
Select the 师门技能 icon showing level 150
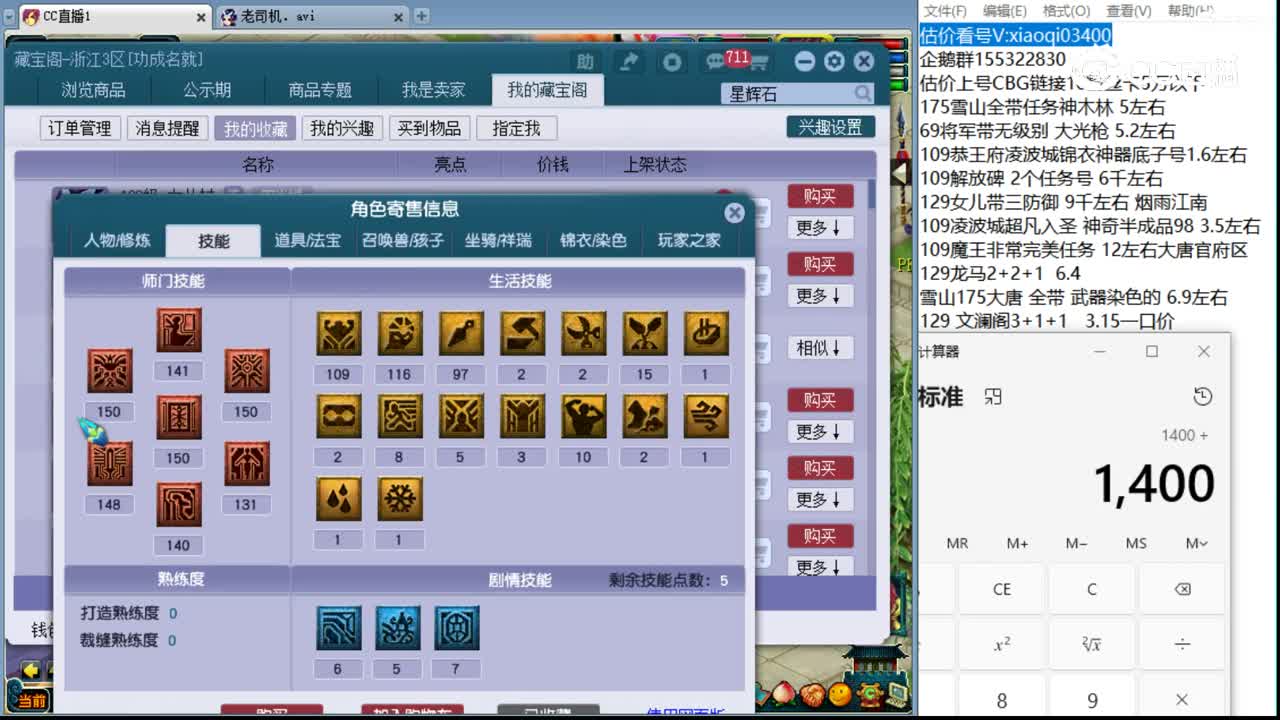pyautogui.click(x=109, y=371)
